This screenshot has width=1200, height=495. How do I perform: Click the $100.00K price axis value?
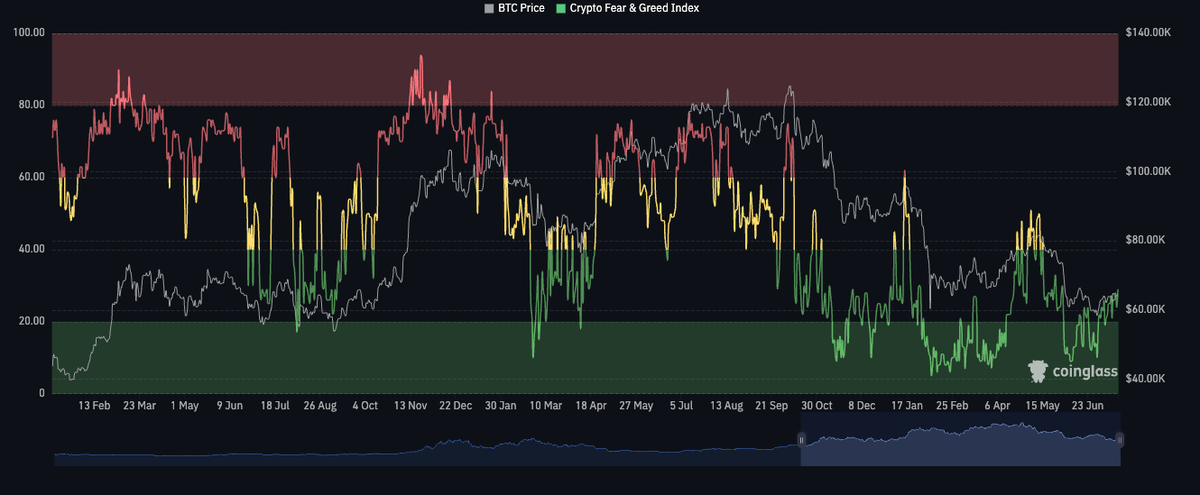point(1148,171)
